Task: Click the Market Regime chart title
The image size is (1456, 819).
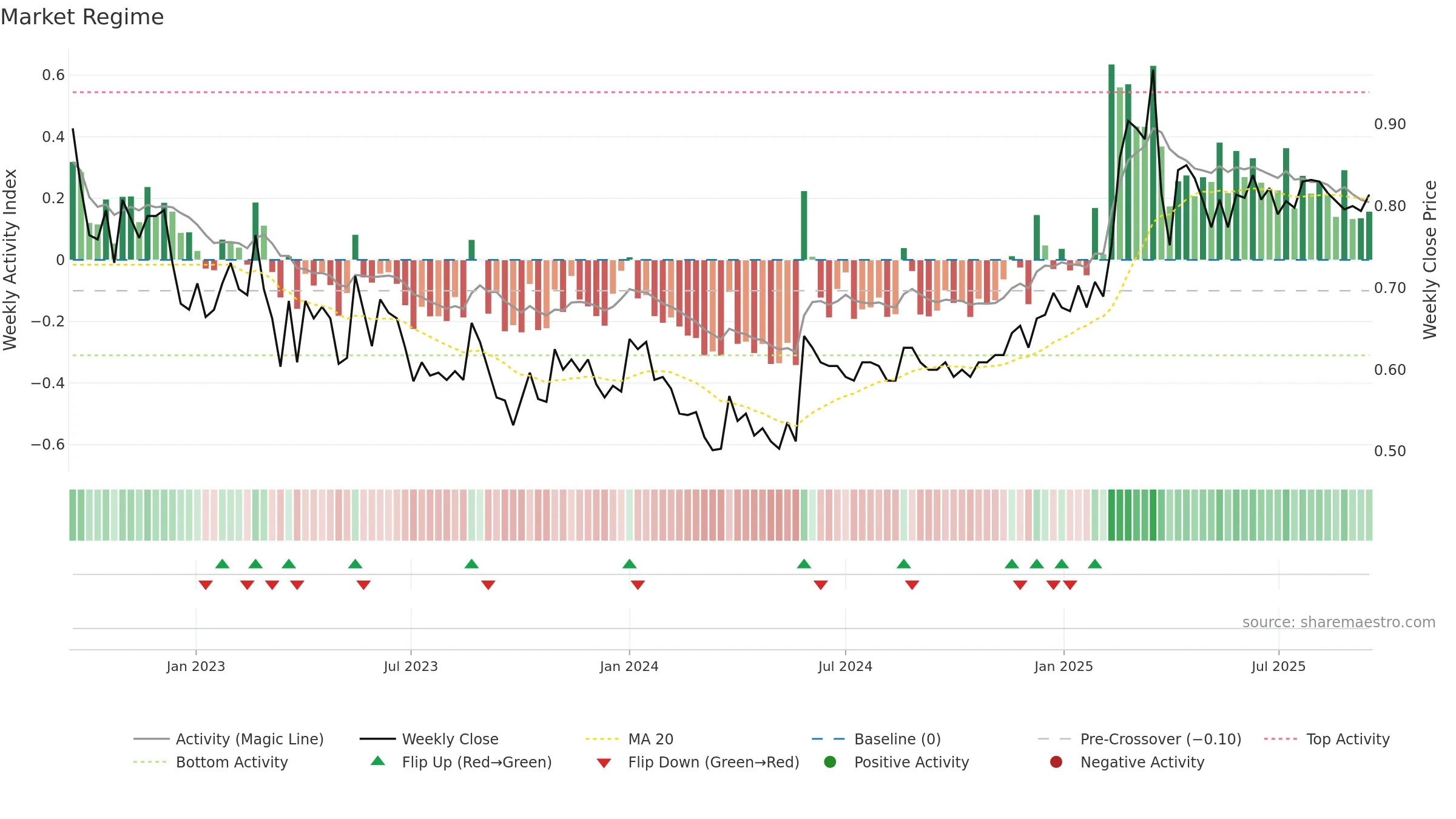Action: click(82, 17)
